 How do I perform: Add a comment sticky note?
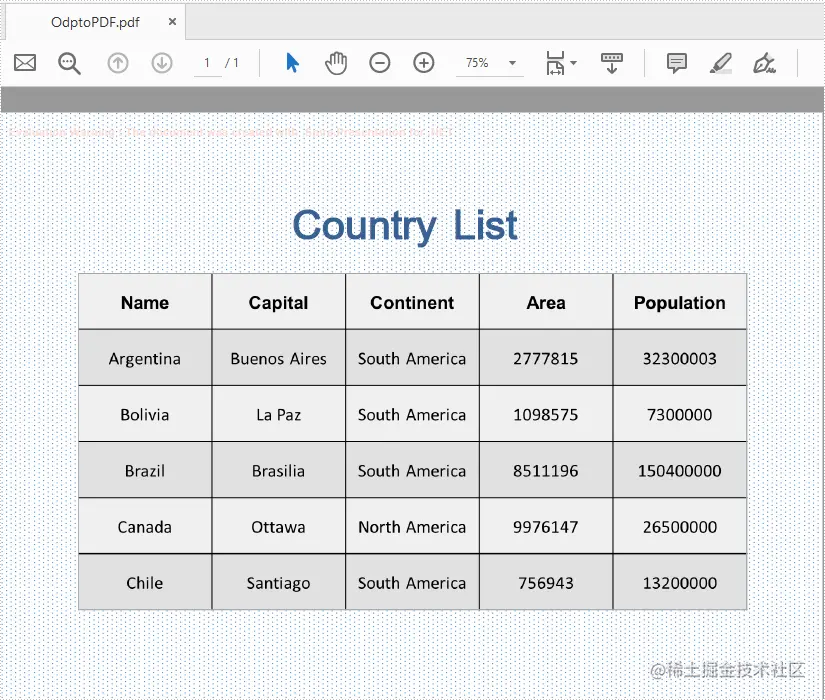[677, 63]
